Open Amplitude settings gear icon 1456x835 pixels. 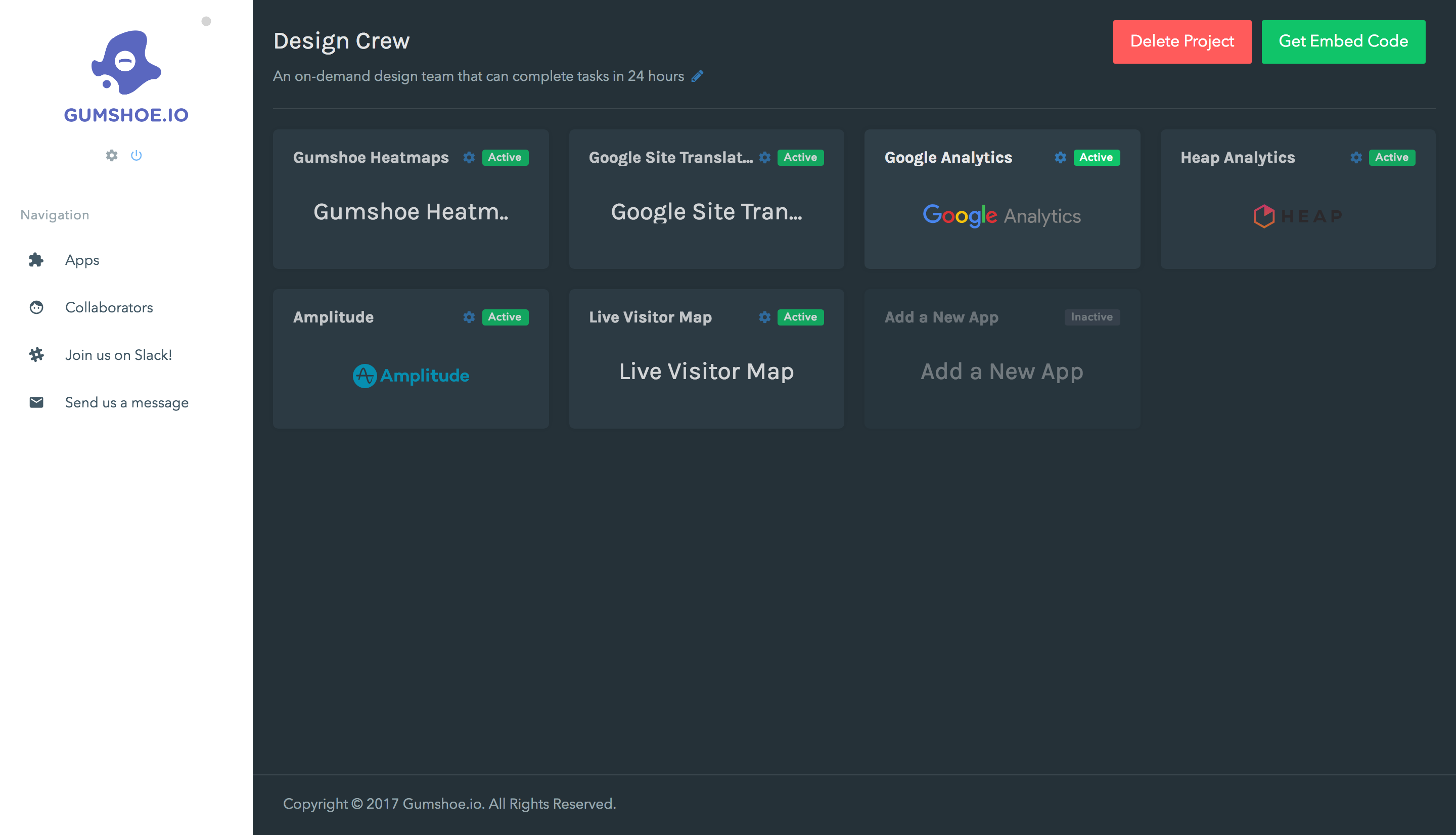coord(469,317)
